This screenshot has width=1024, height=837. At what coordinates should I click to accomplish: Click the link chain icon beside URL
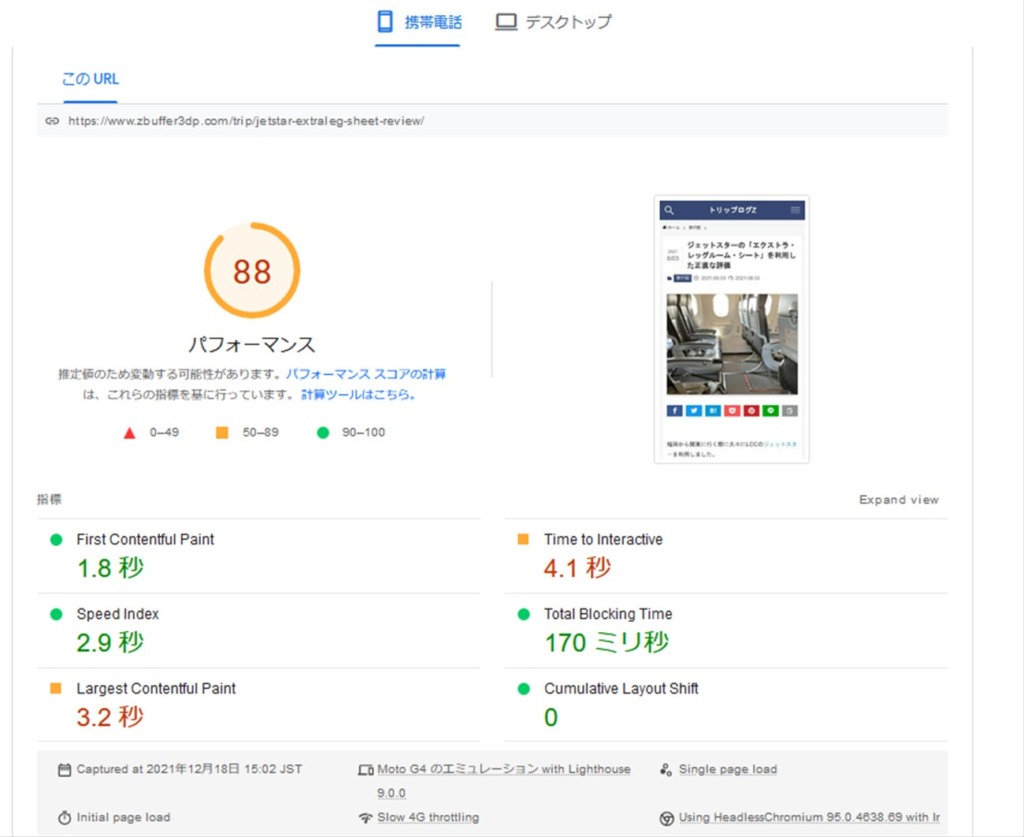(x=52, y=121)
